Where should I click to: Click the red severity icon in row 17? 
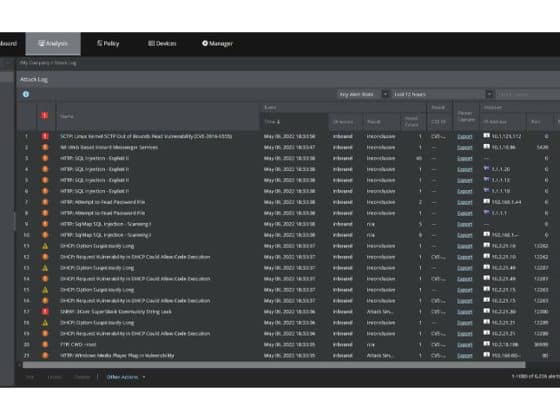tap(45, 312)
